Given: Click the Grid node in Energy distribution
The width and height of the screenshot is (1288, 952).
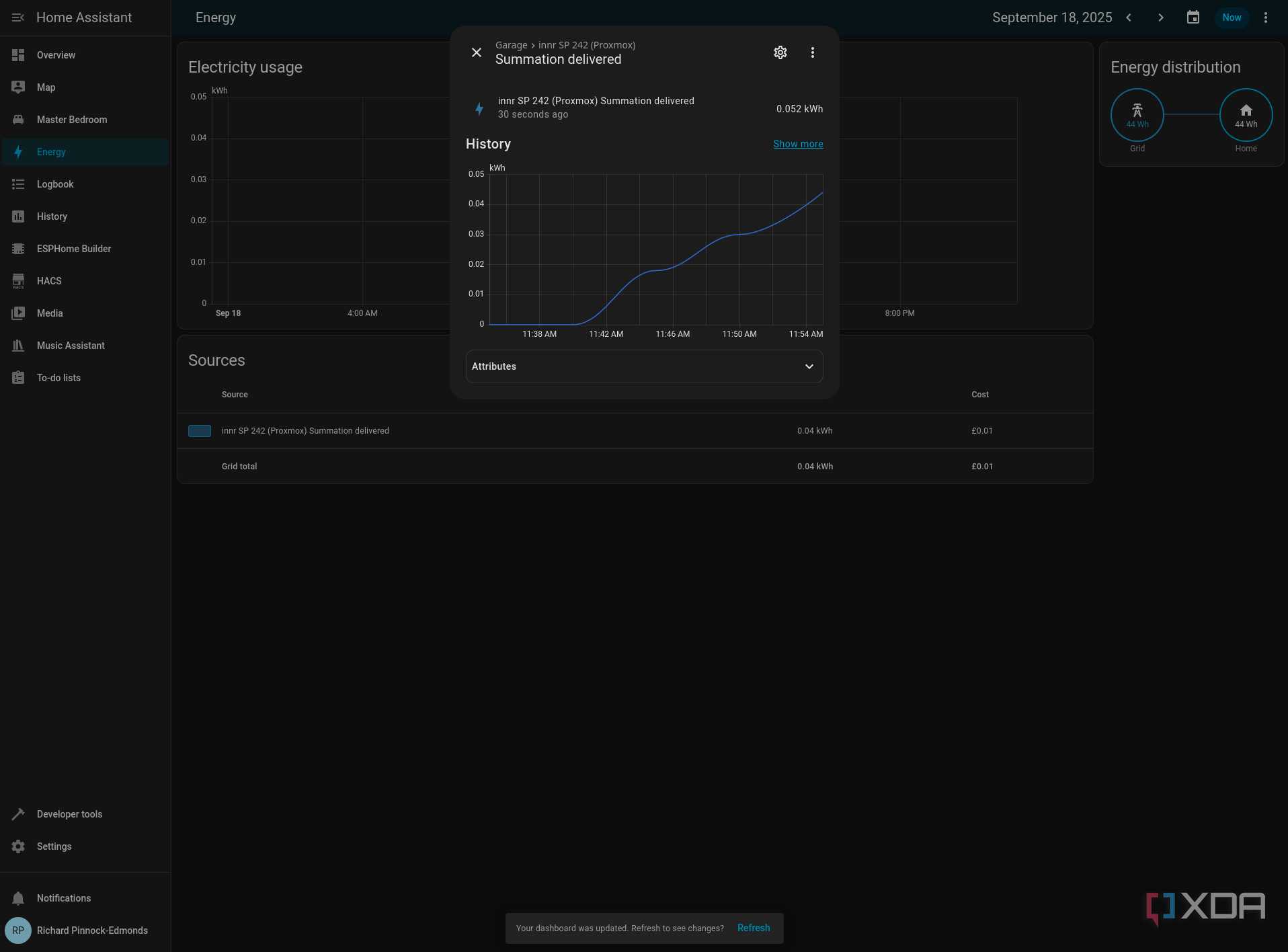Looking at the screenshot, I should coord(1137,115).
